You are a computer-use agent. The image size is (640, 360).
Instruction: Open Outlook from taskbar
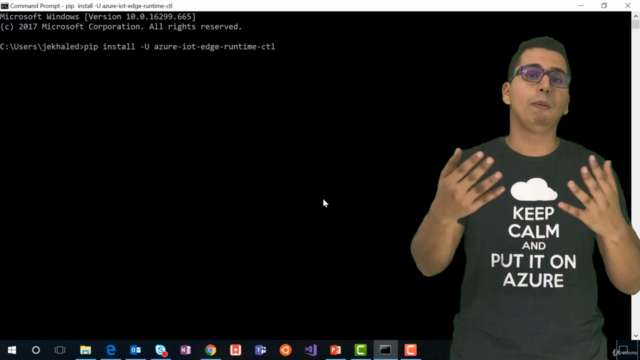coord(136,350)
